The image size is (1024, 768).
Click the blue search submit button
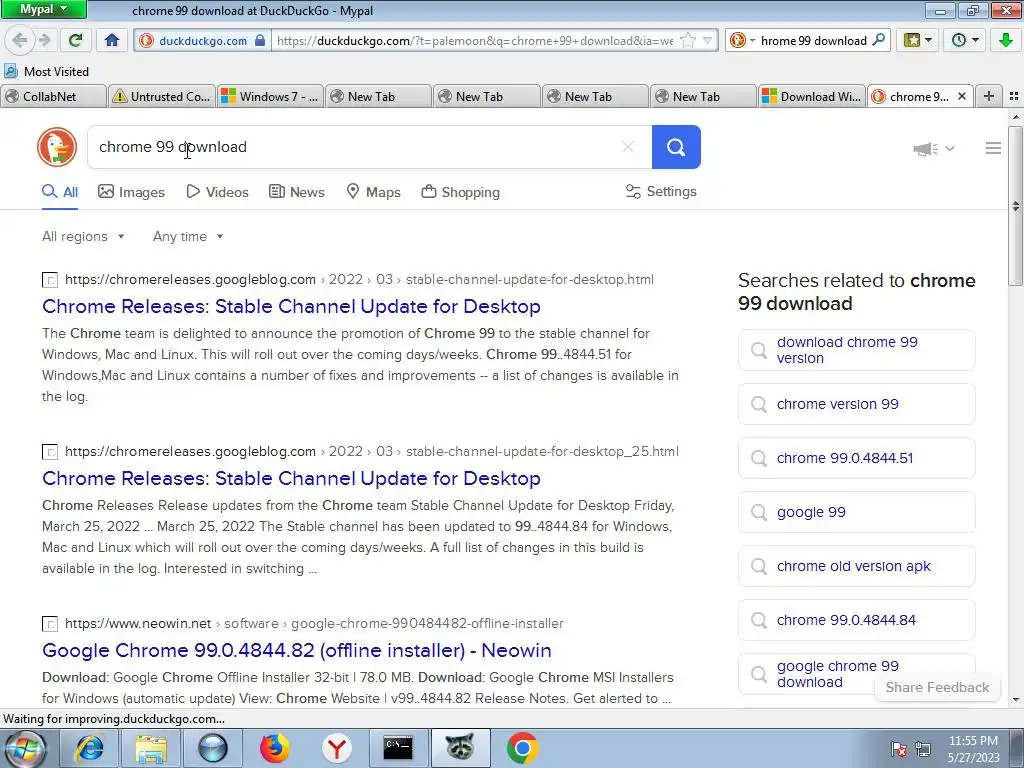click(x=676, y=147)
